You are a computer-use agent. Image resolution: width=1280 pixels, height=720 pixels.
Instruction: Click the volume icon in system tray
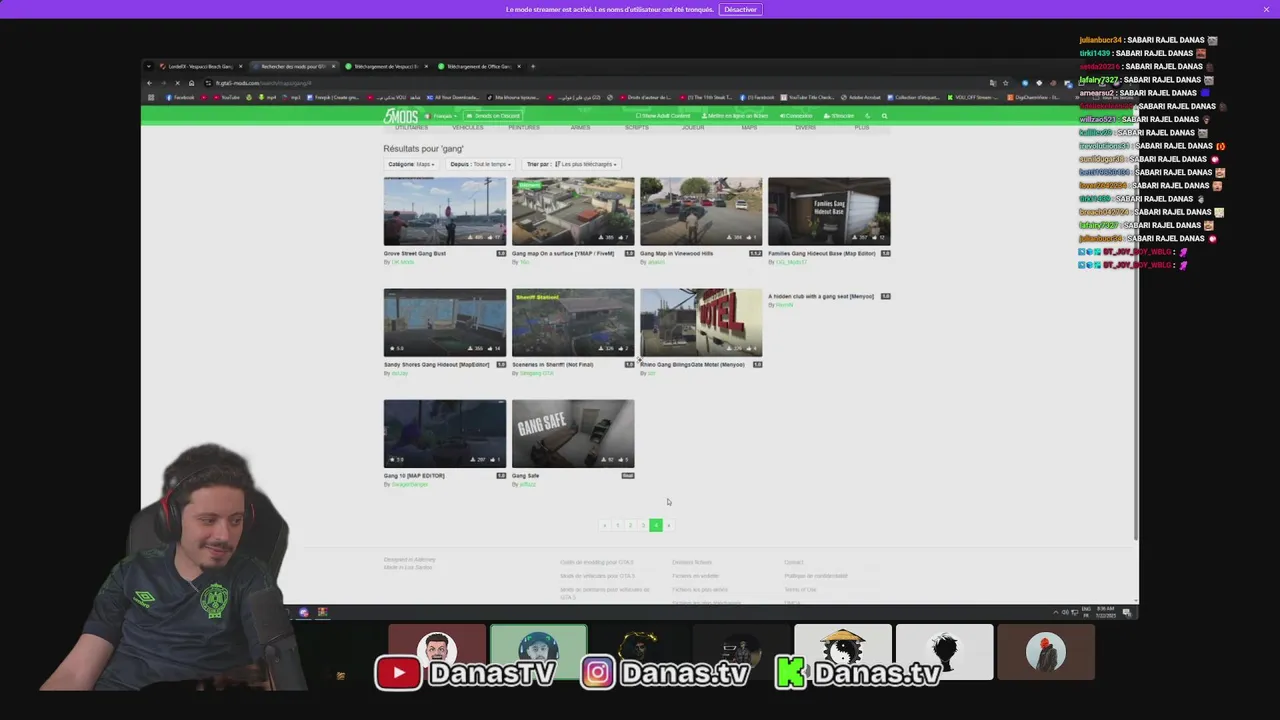coord(1065,612)
